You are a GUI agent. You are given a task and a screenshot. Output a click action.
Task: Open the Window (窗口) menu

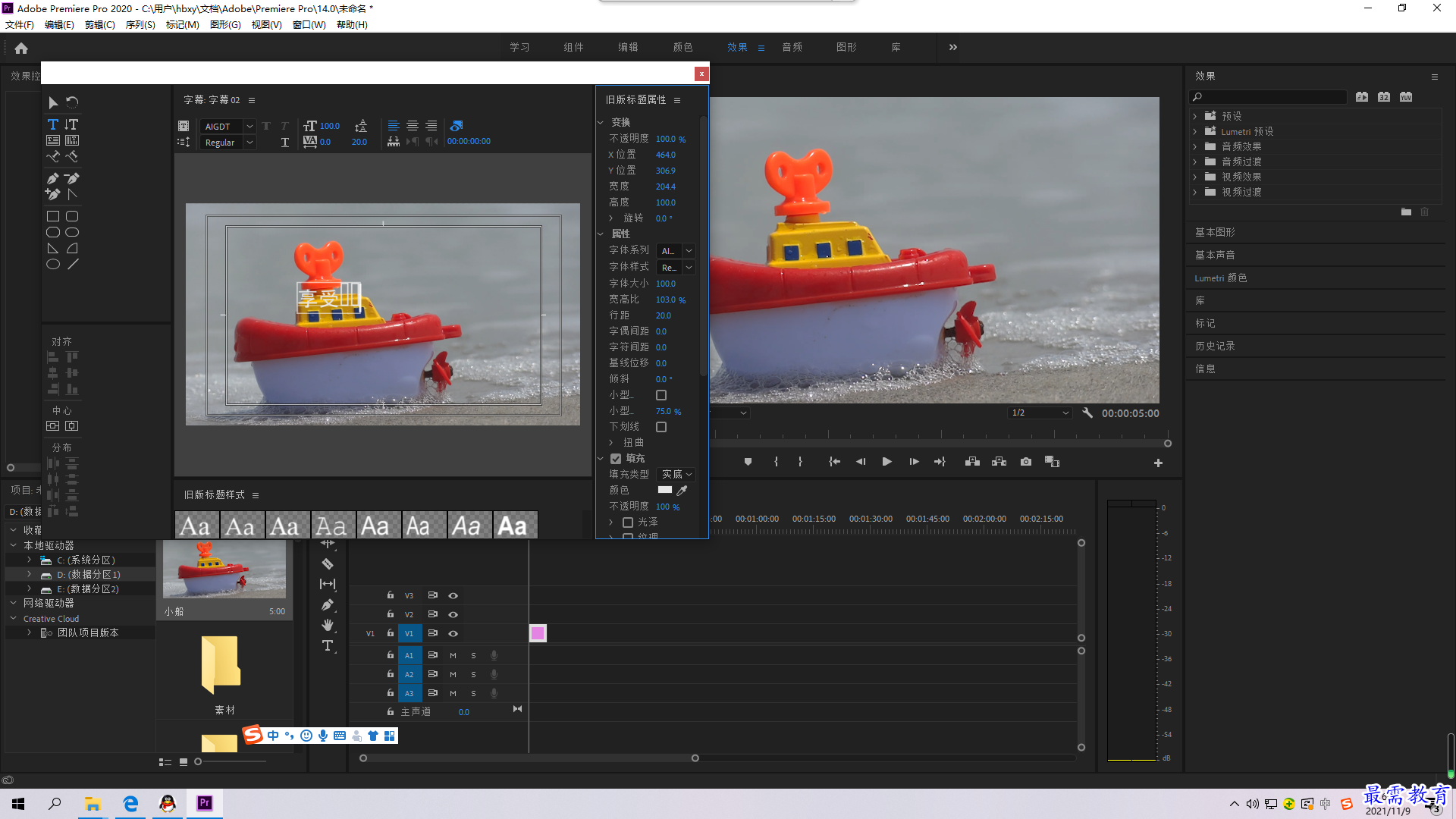[309, 25]
